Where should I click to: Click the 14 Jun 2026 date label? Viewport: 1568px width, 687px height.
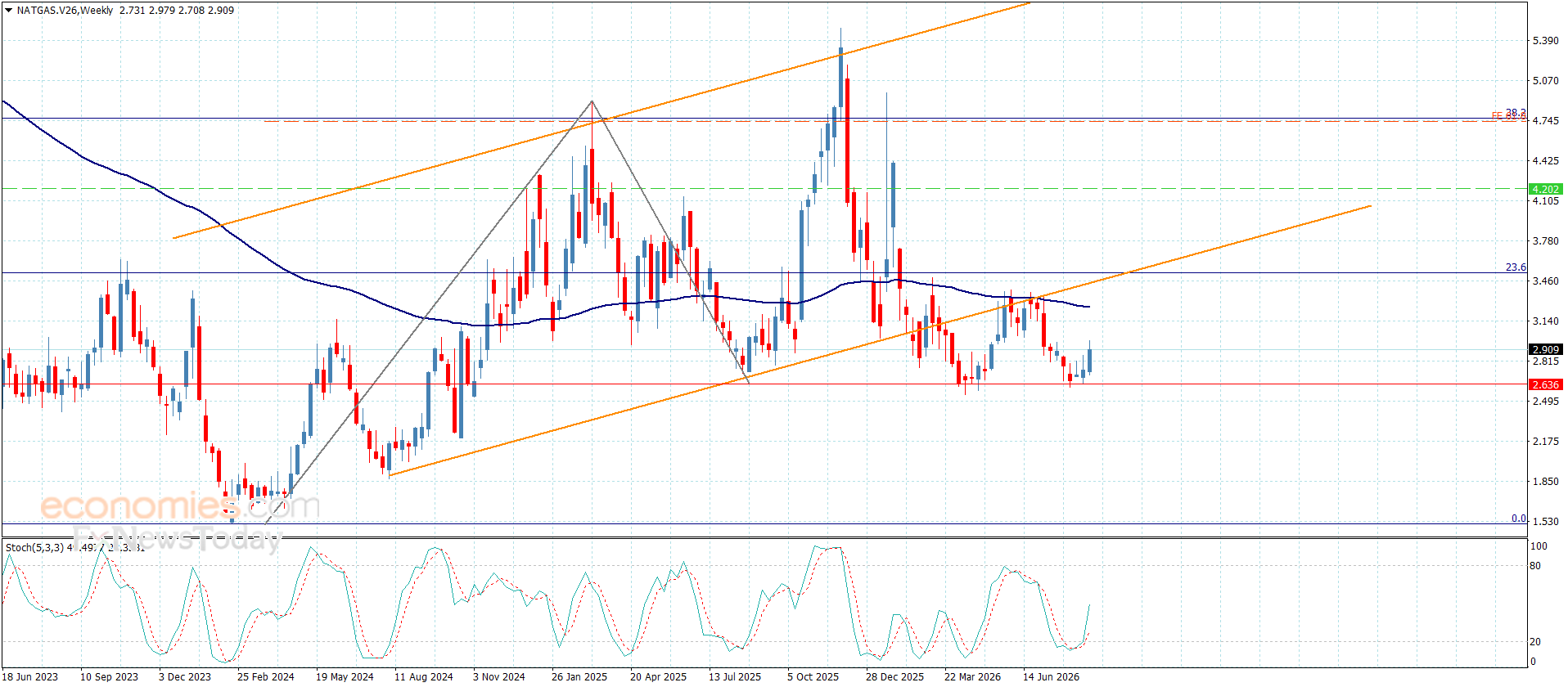1051,676
